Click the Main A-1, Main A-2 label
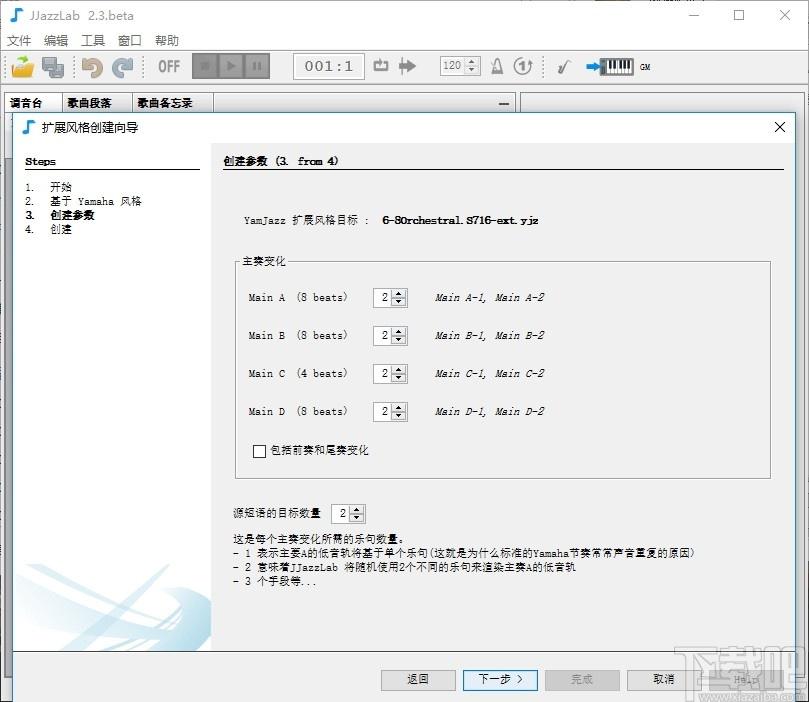Screen dimensions: 809x702 pyautogui.click(x=490, y=298)
